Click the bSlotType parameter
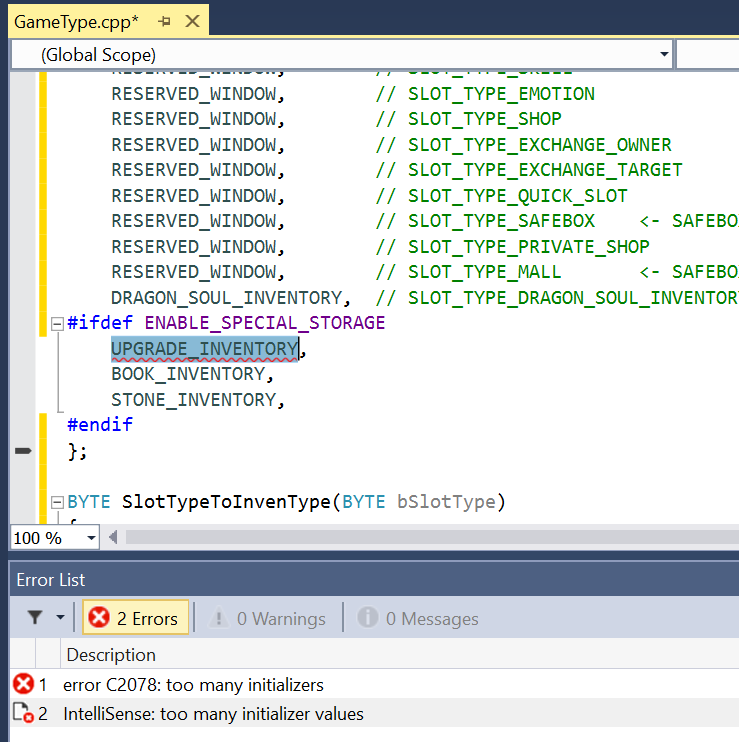 click(x=446, y=502)
